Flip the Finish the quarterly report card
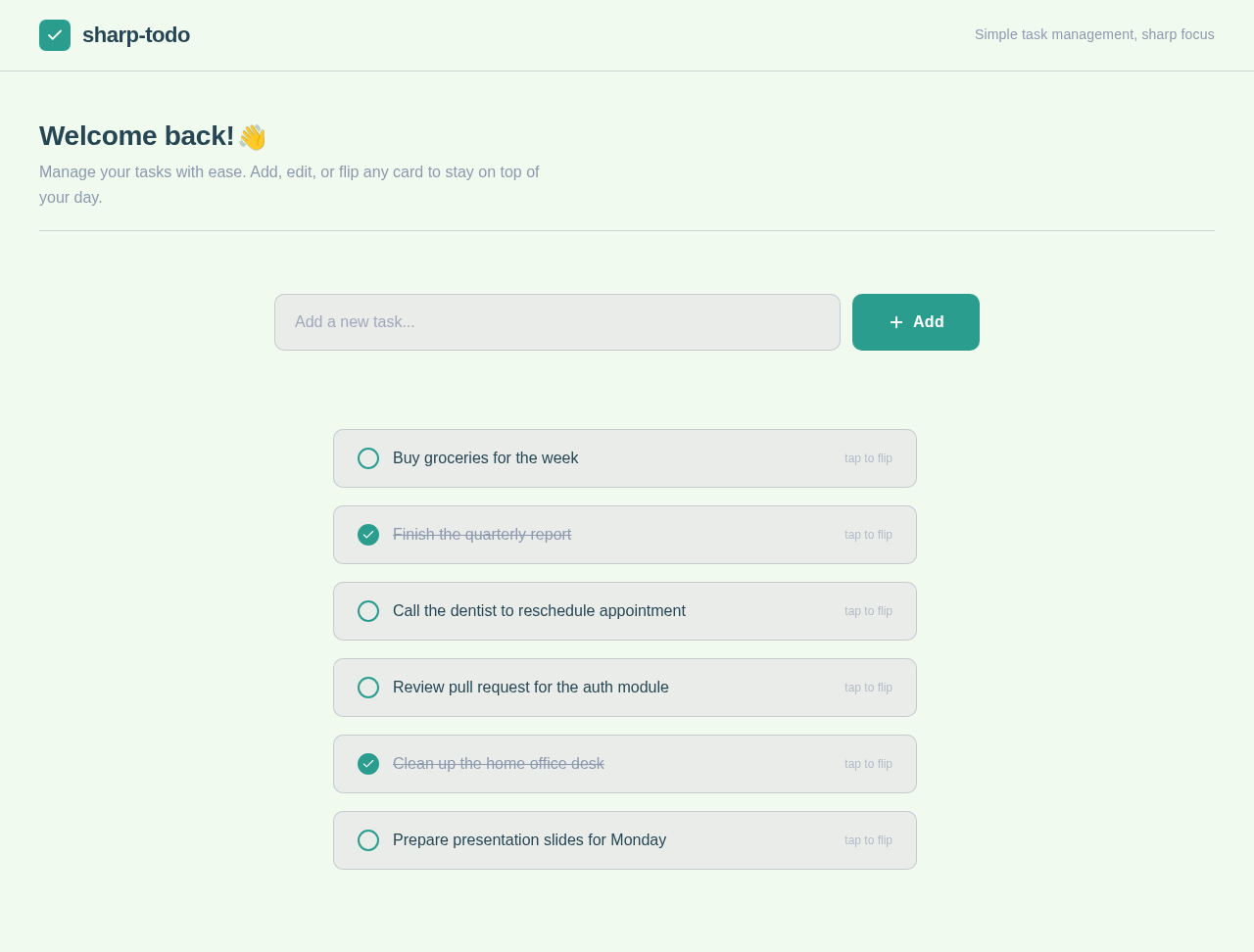 coord(868,535)
